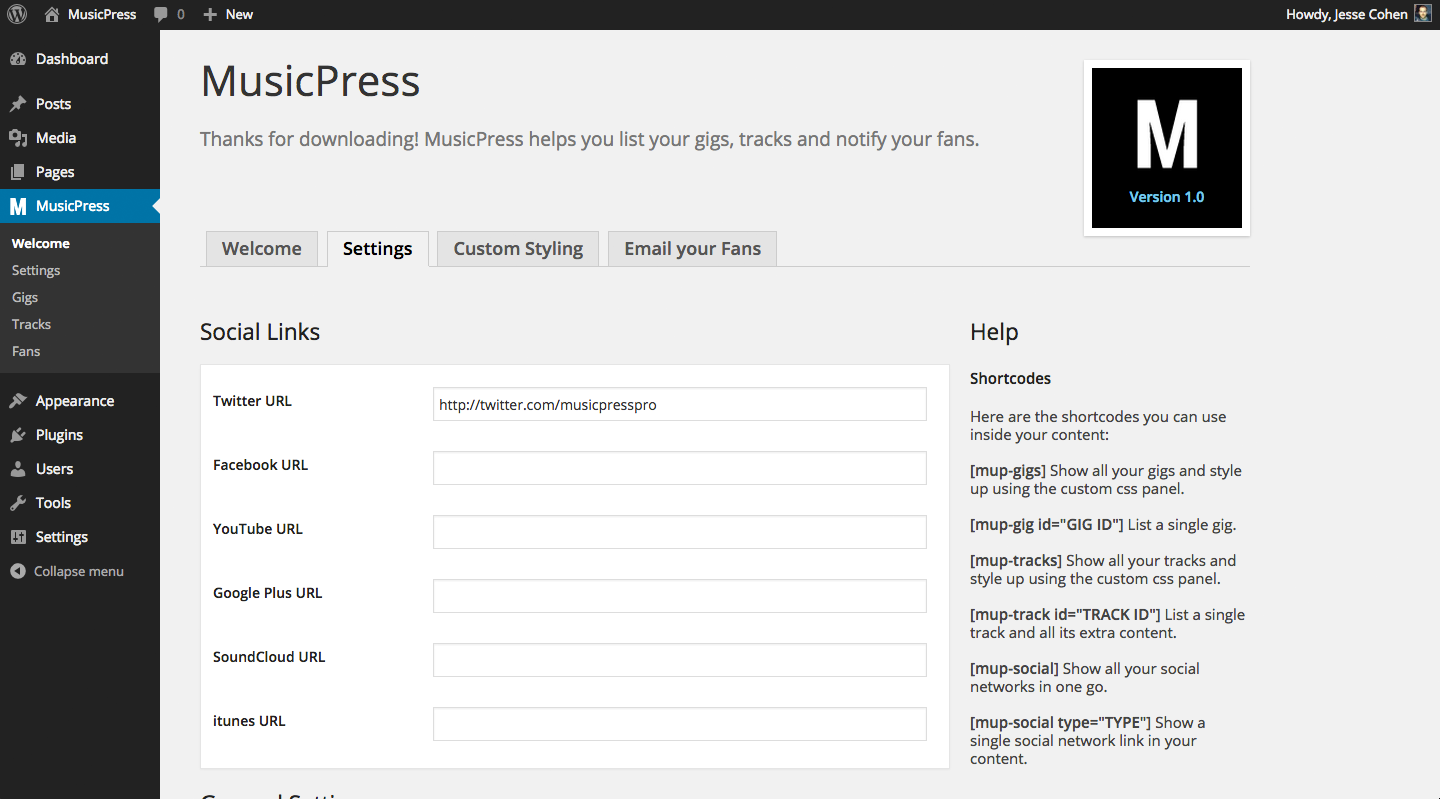The image size is (1440, 799).
Task: Click the Shortcodes heading in Help
Action: (x=1010, y=379)
